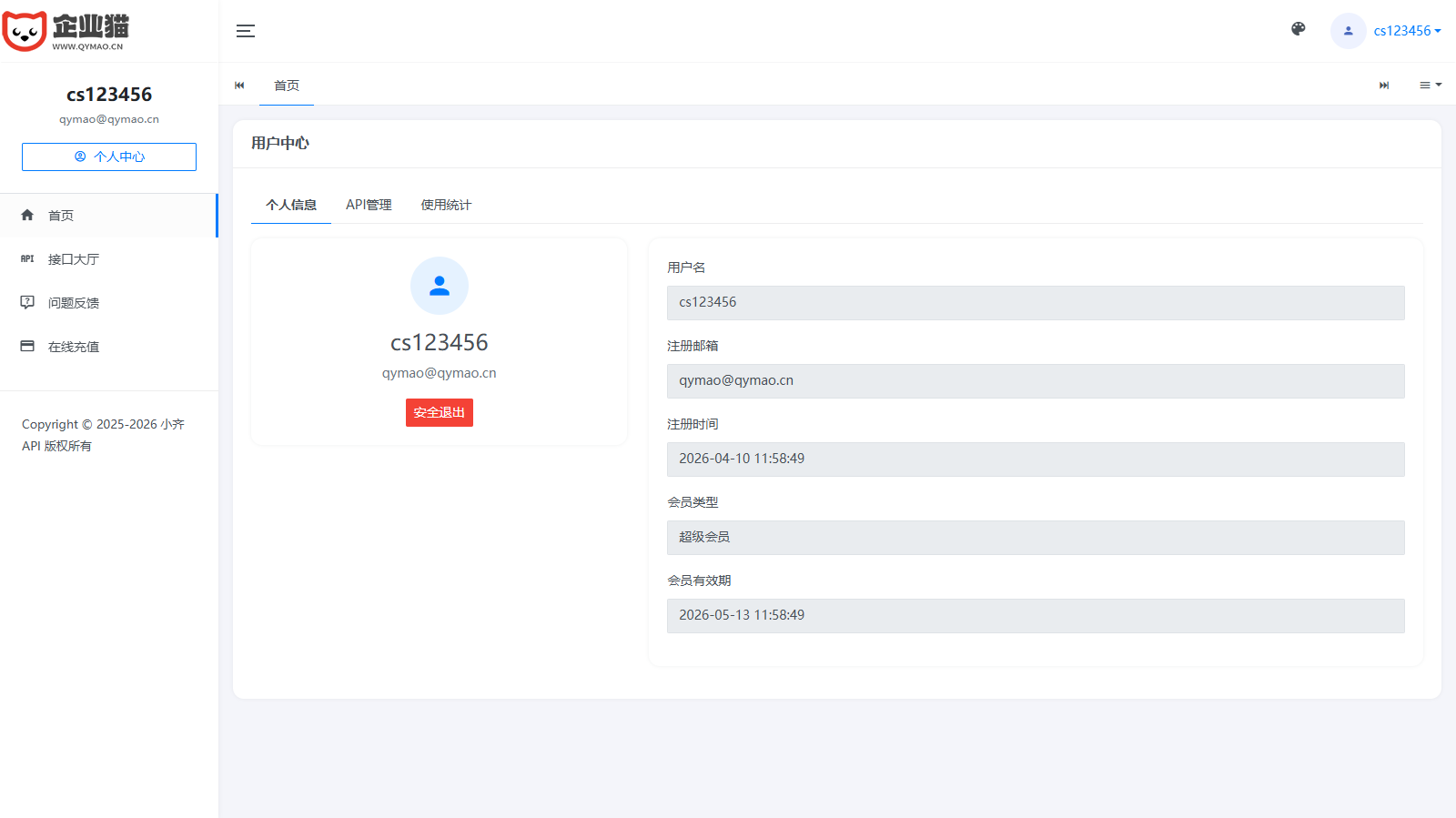Click the home icon in the sidebar
This screenshot has height=818, width=1456.
(27, 216)
